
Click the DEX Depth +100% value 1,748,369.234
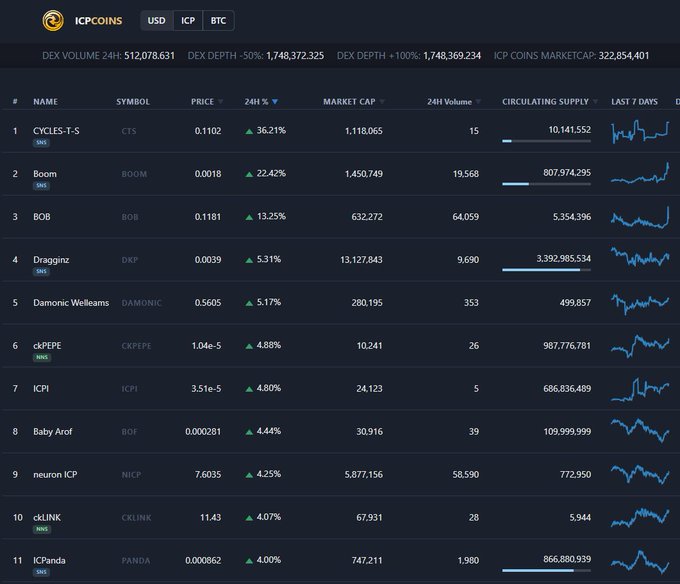452,55
